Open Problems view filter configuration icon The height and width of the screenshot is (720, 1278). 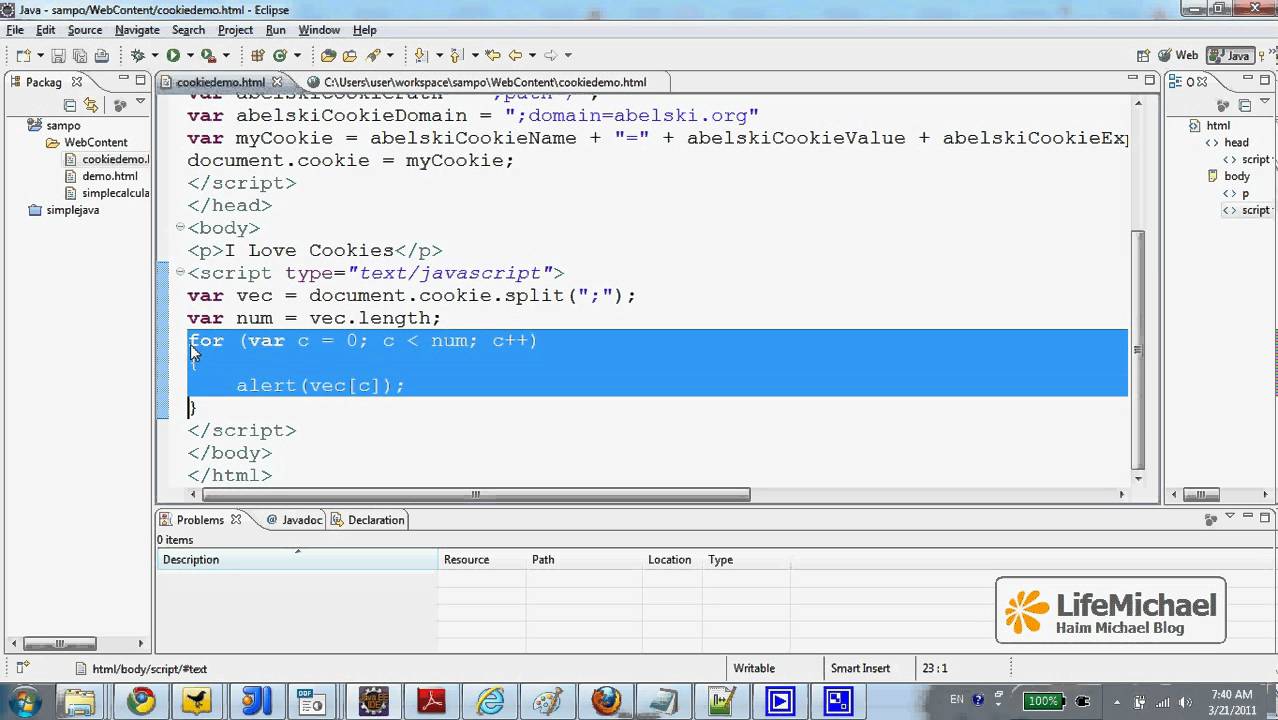(1211, 519)
